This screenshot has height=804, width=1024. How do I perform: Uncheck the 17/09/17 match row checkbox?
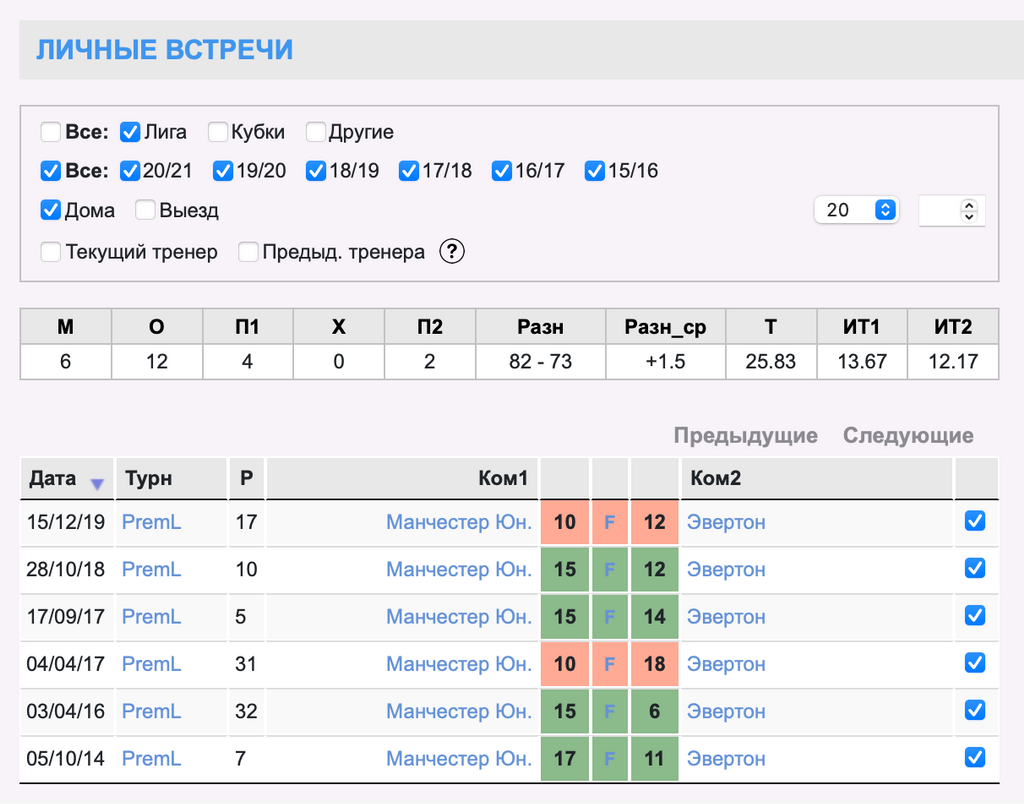pos(975,616)
